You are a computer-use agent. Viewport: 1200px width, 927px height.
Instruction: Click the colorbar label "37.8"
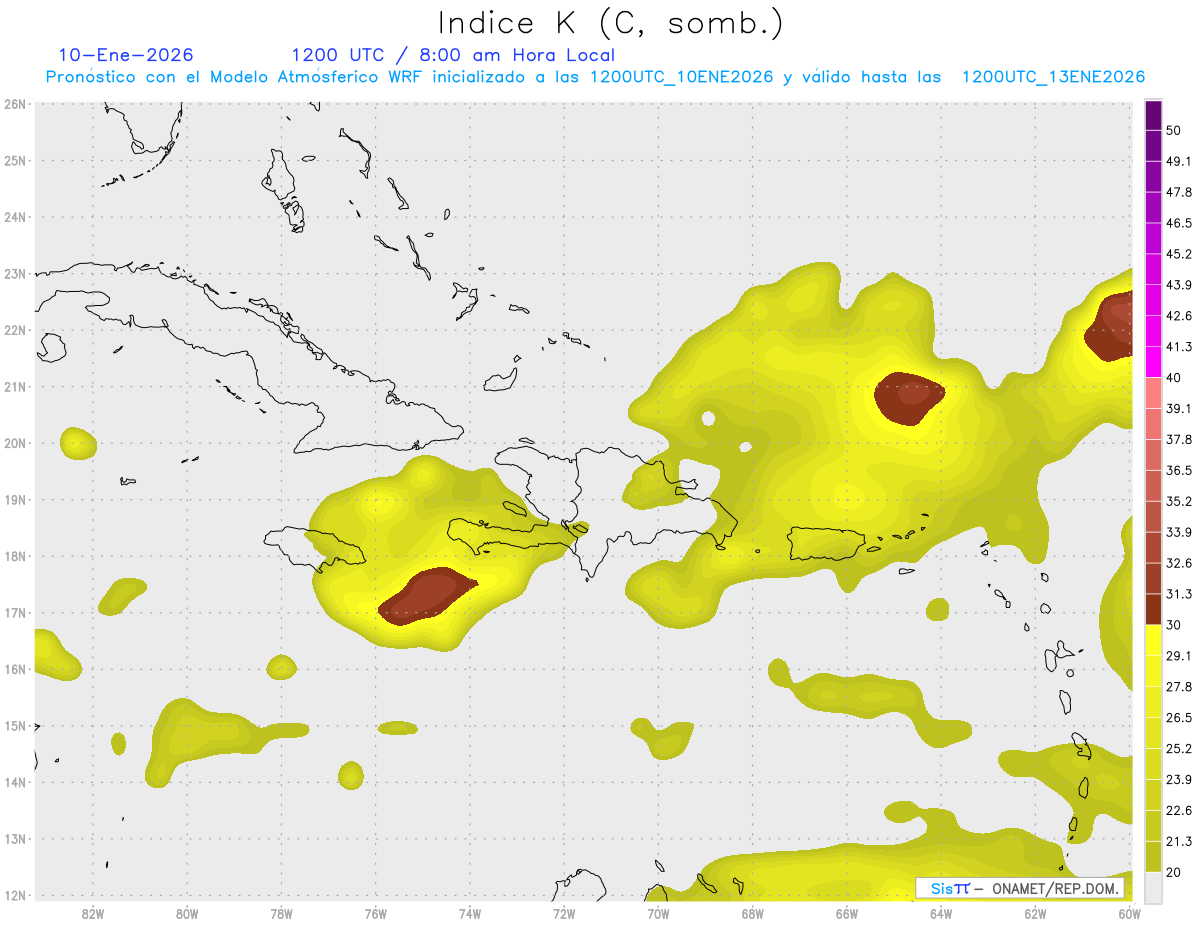[1178, 439]
